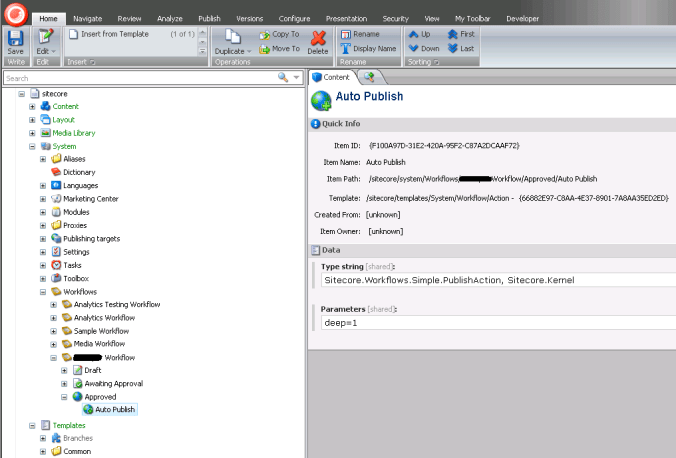
Task: Click the Content node icon in tree
Action: pyautogui.click(x=45, y=106)
